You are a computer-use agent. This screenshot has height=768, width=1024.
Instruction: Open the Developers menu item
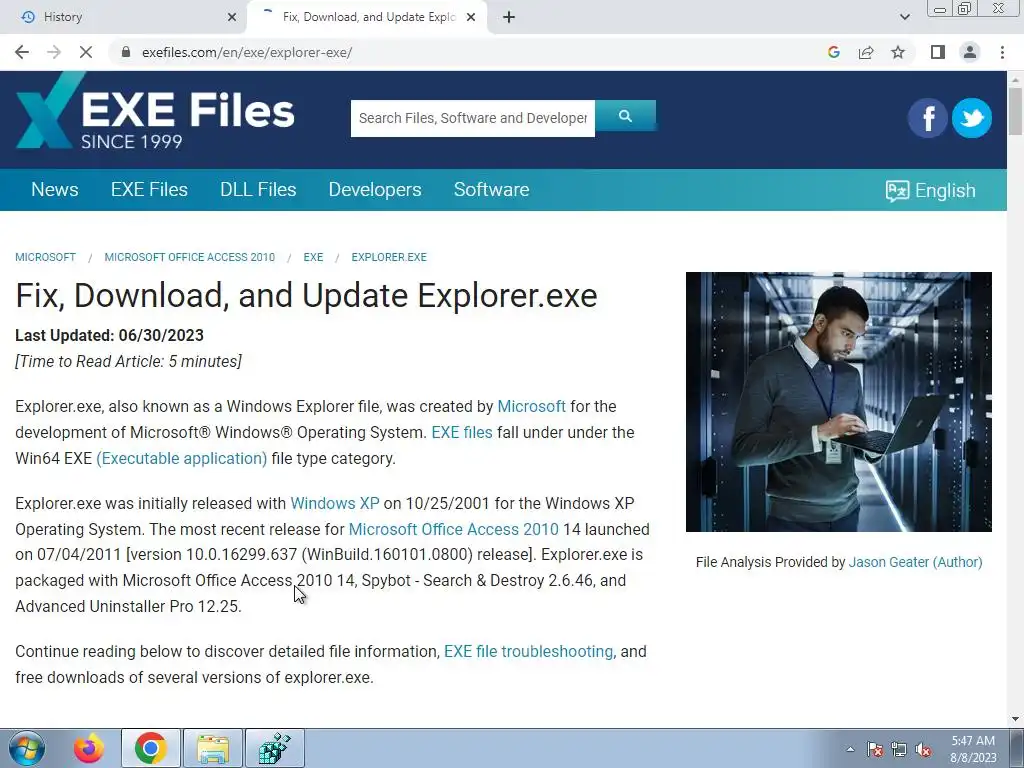375,189
